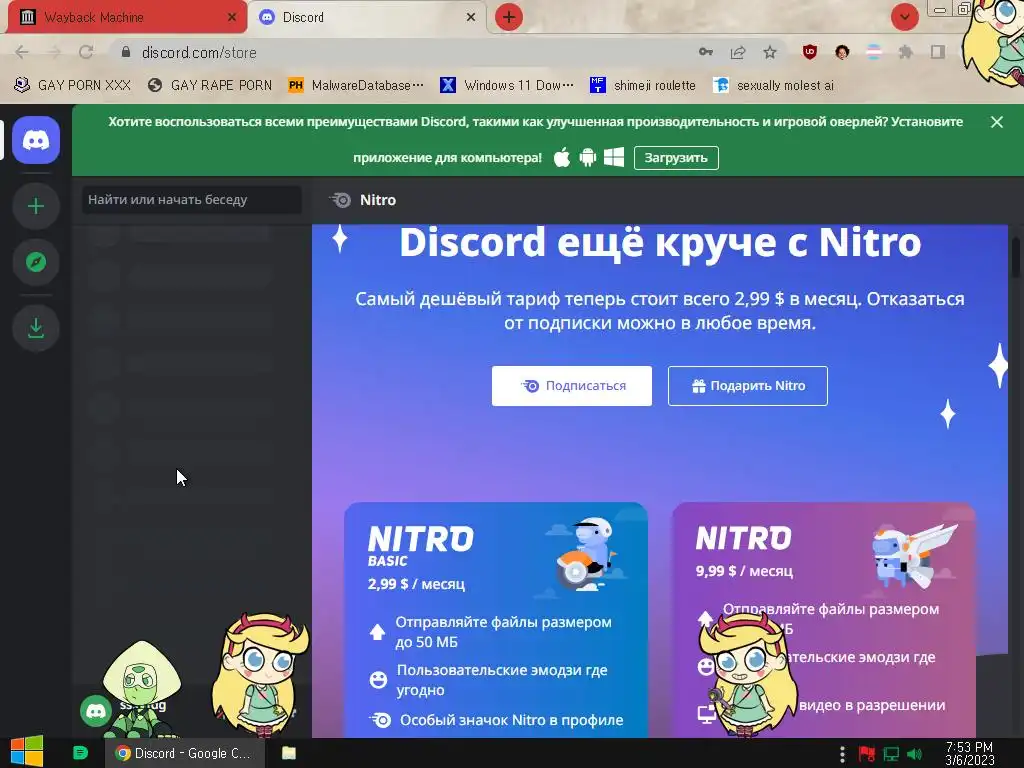
Task: Open the Windows Start button
Action: [x=27, y=752]
